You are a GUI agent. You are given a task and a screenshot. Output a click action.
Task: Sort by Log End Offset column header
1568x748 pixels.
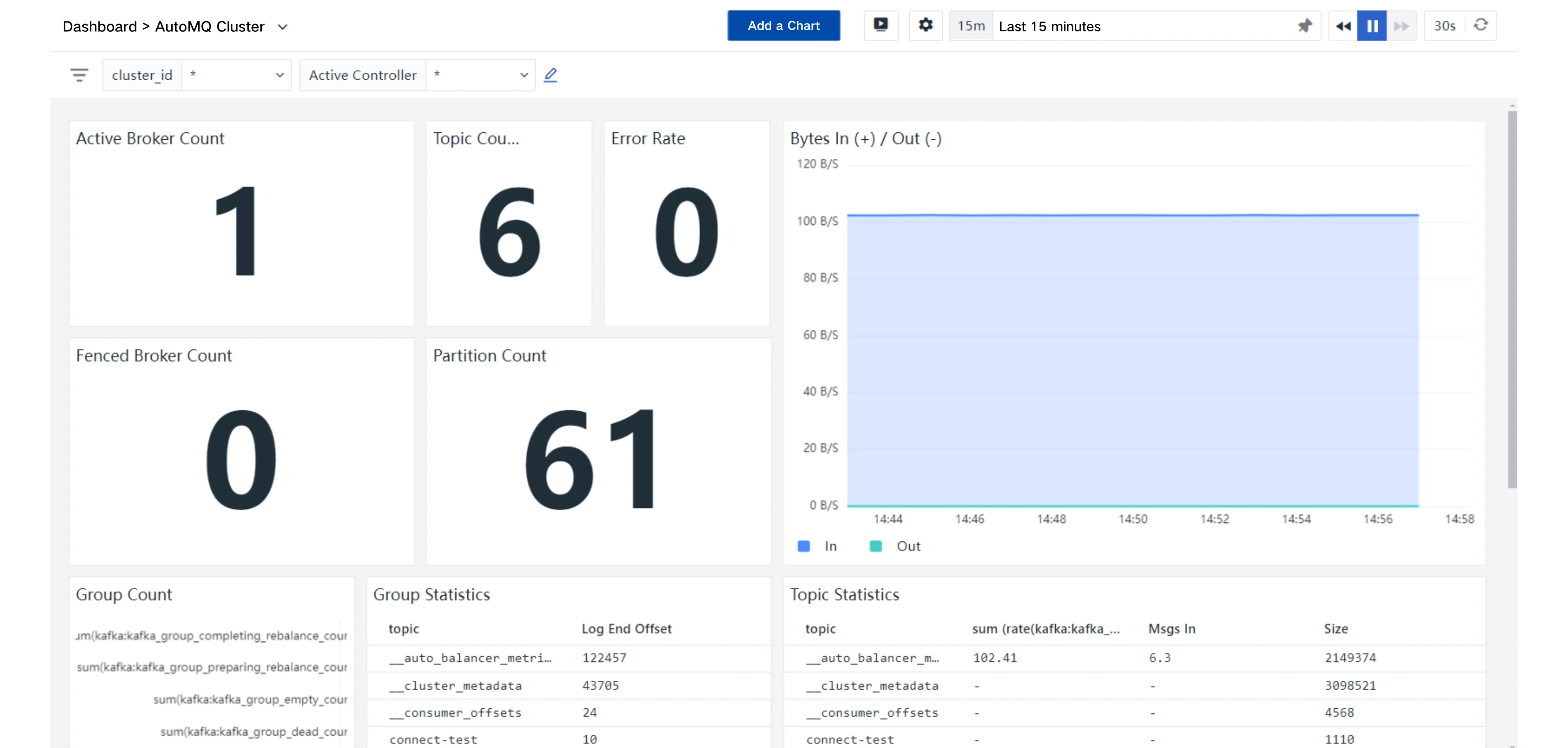pos(626,629)
